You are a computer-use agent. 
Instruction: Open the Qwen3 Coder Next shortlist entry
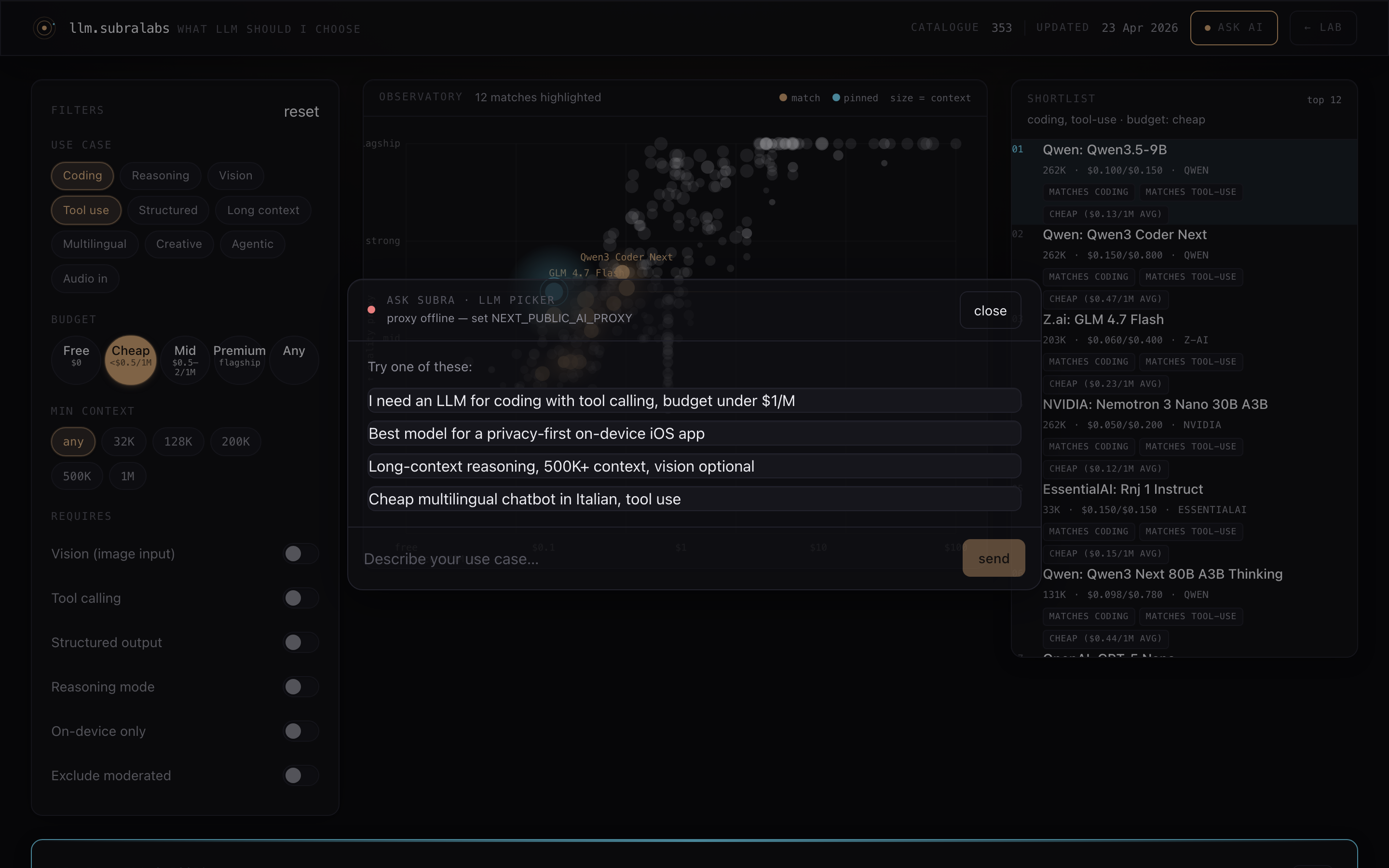1184,266
